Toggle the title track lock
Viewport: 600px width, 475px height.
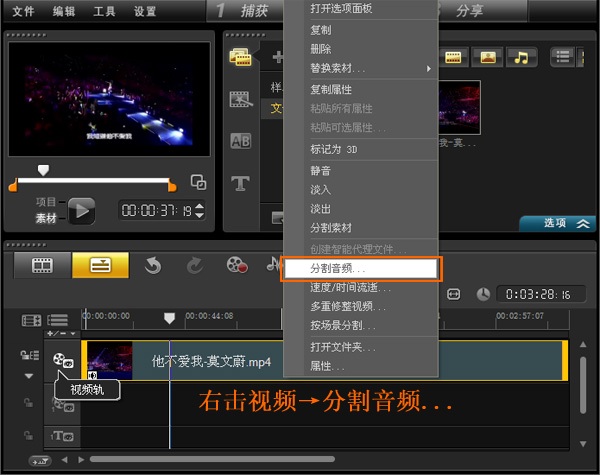[28, 436]
